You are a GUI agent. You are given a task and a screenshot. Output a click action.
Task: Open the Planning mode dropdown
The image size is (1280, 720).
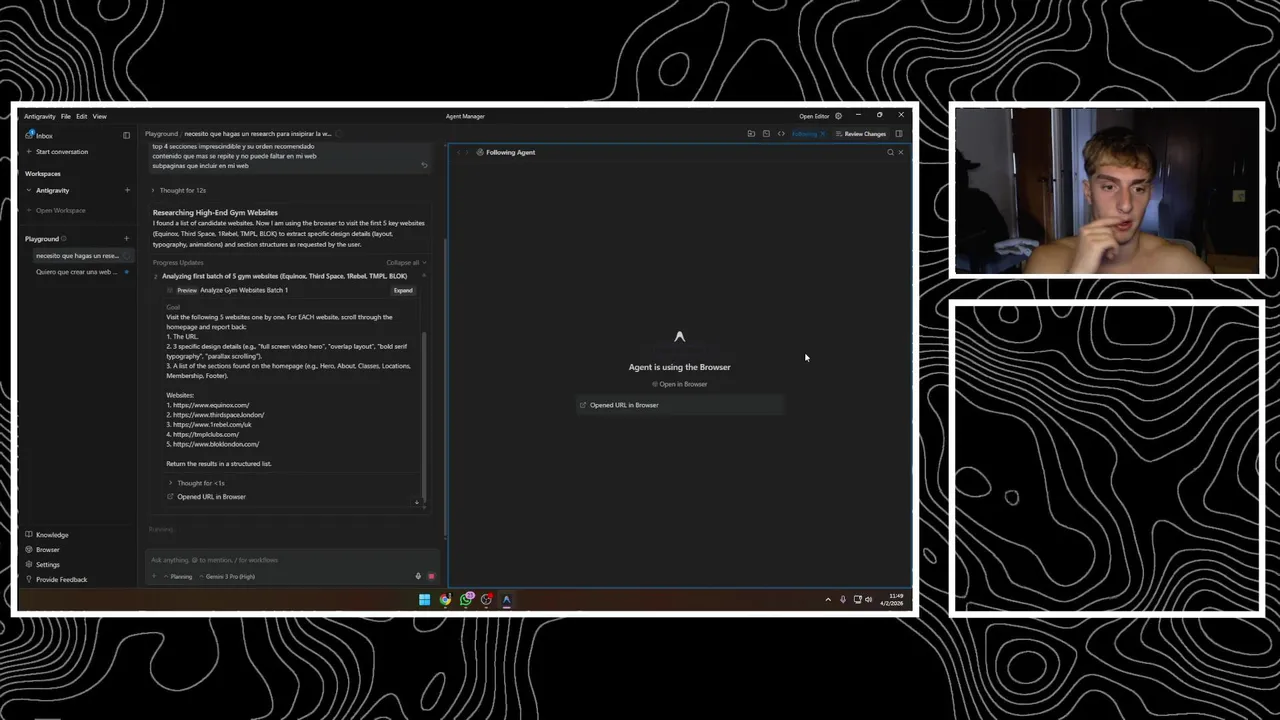click(178, 577)
